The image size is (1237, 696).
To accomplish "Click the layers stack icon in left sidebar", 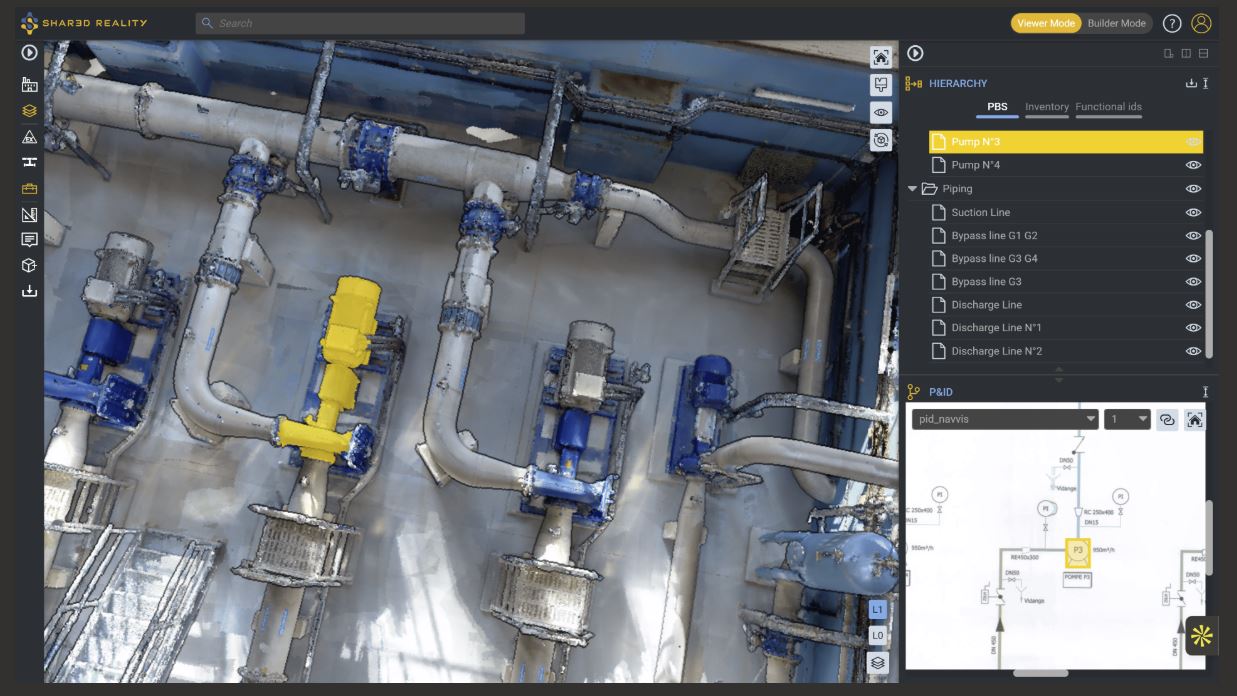I will (29, 111).
